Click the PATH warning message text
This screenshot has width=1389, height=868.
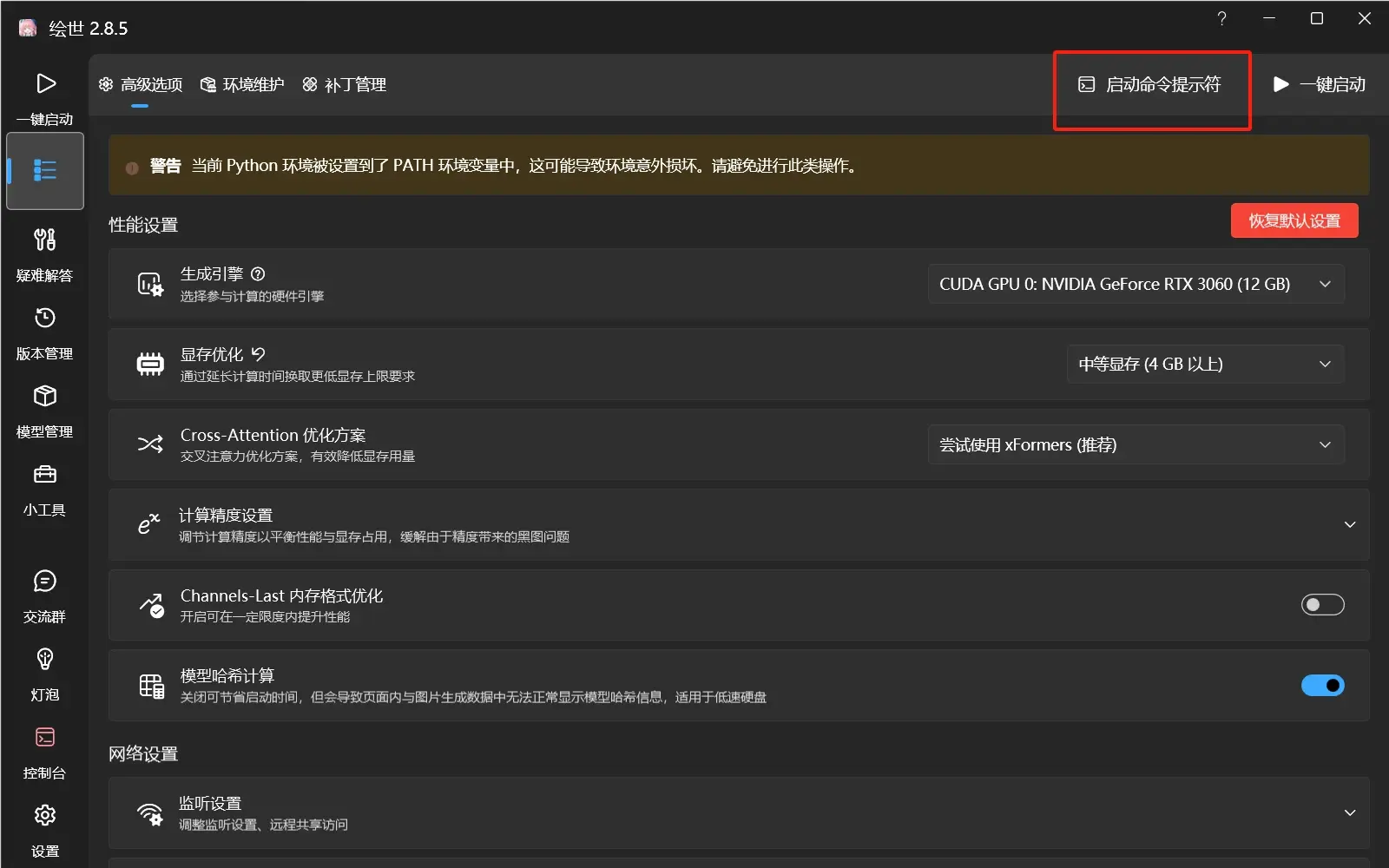526,166
